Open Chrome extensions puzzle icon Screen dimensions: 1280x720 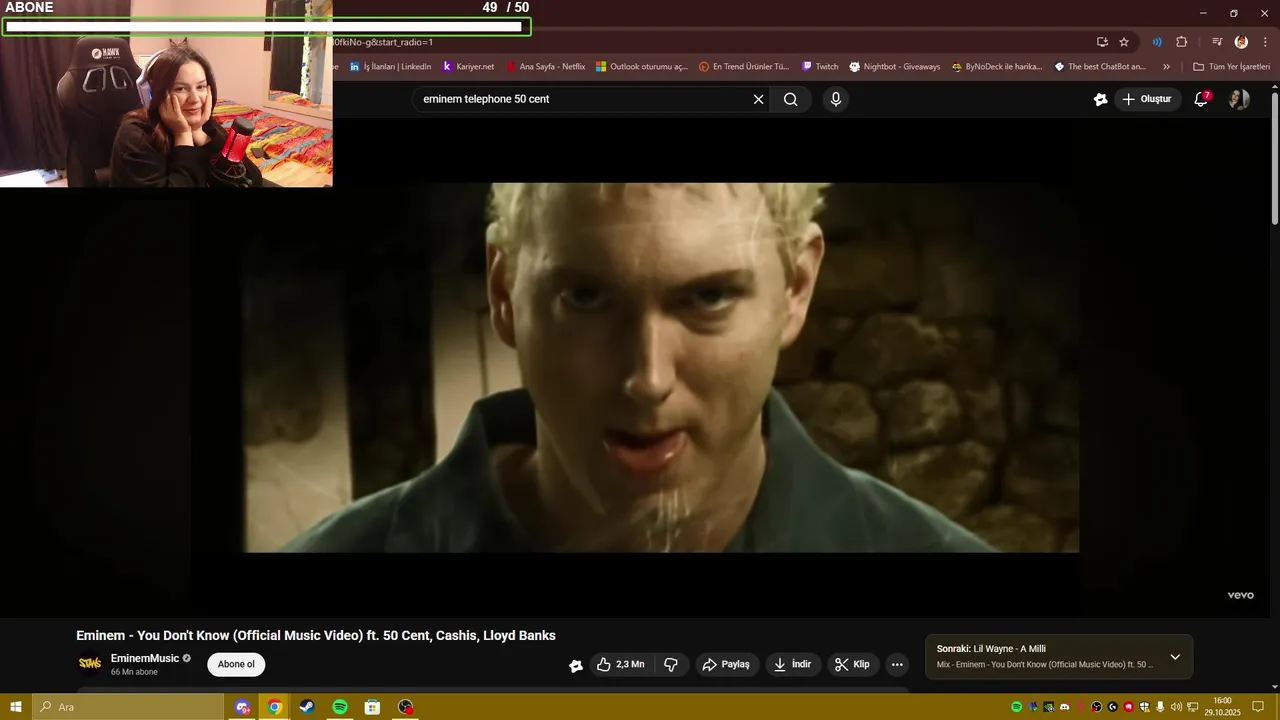1182,42
